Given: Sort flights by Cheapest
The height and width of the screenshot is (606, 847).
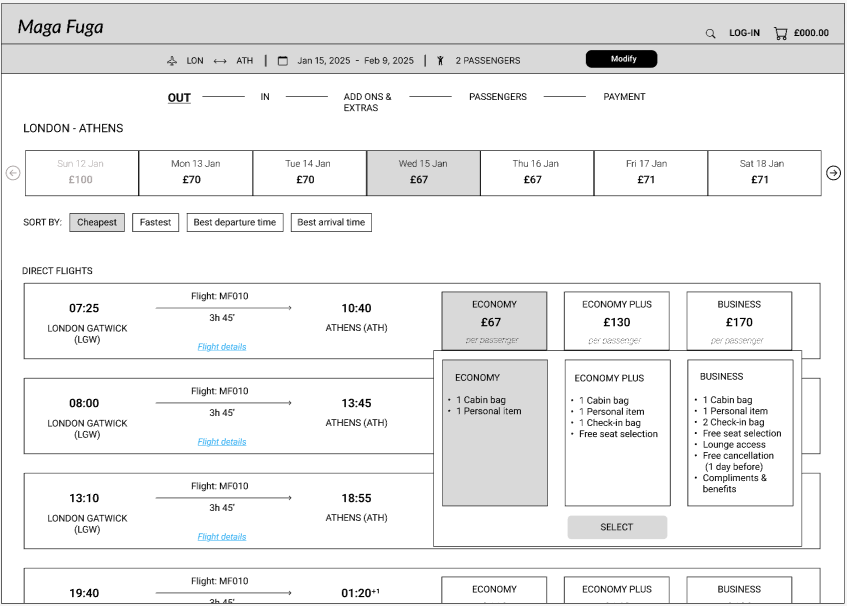Looking at the screenshot, I should (x=97, y=222).
